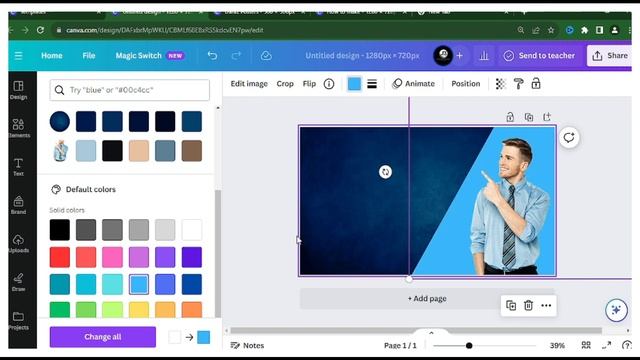Pick the brown photo color swatch
This screenshot has height=360, width=640.
(191, 151)
